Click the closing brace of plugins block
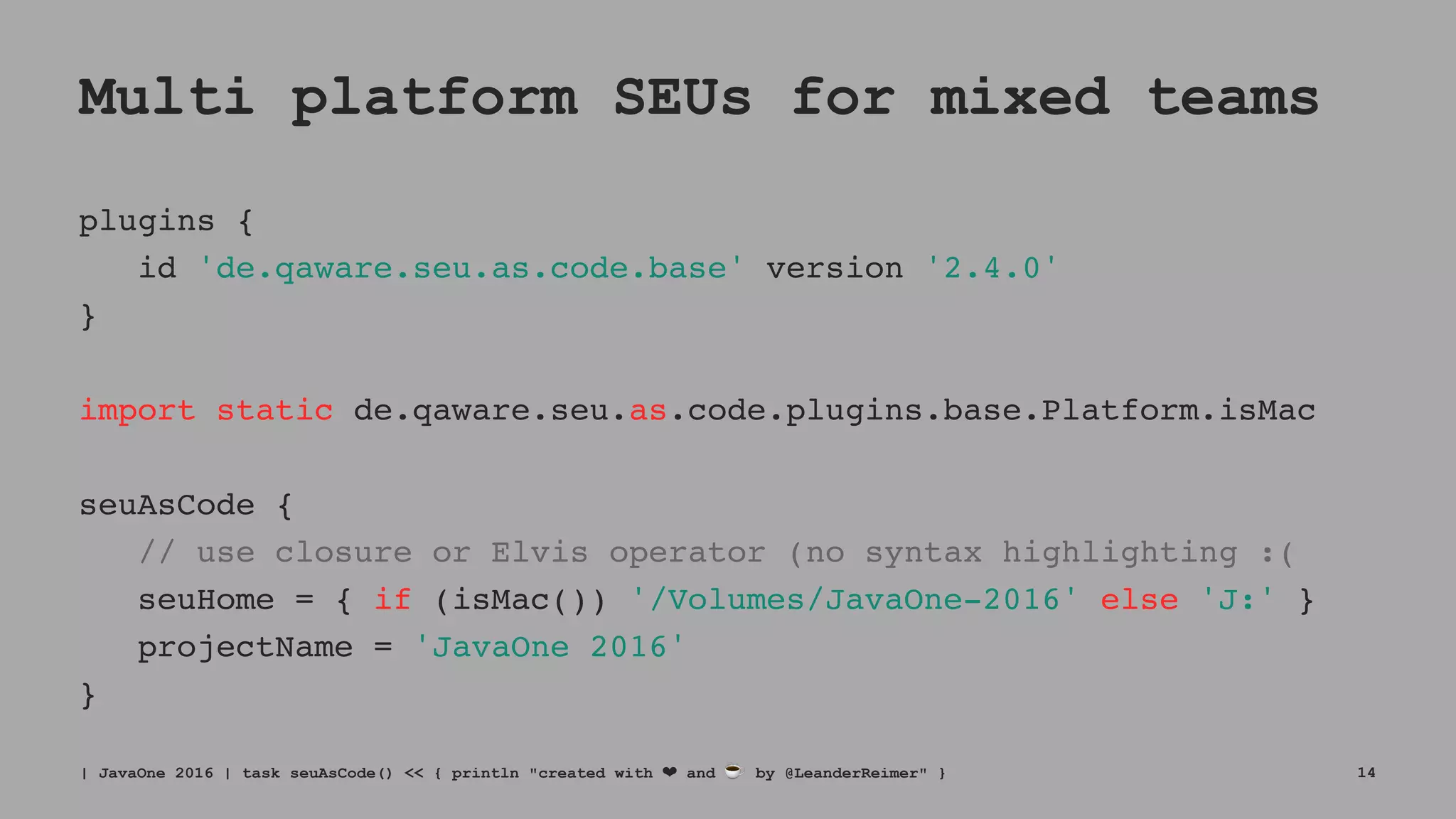The height and width of the screenshot is (819, 1456). [x=87, y=316]
